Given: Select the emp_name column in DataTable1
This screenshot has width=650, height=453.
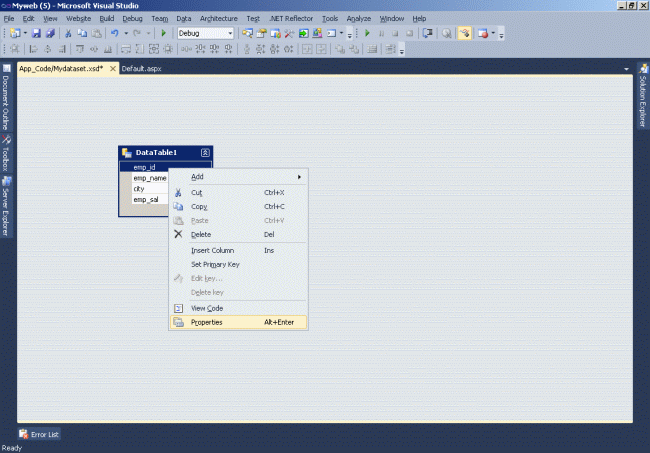Looking at the screenshot, I should (x=149, y=178).
